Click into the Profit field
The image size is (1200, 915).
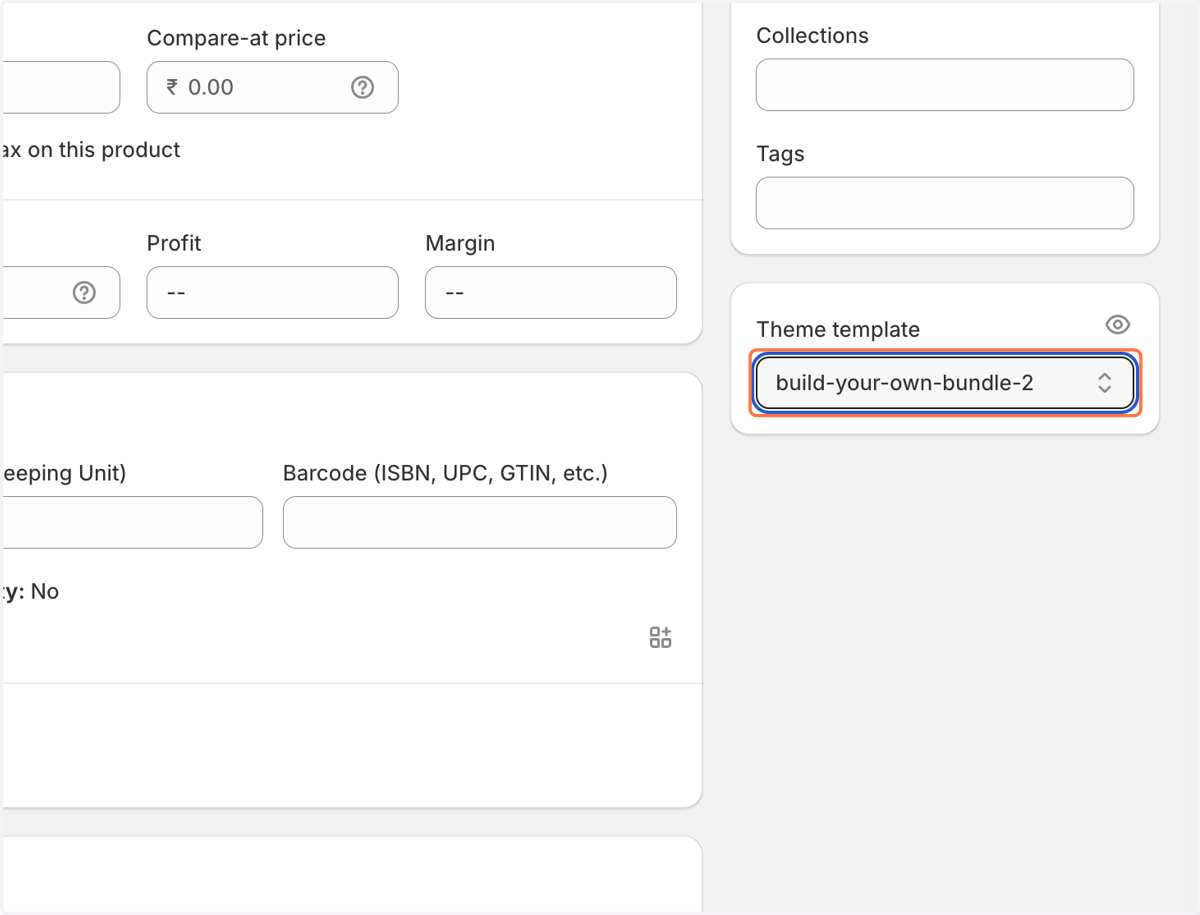(x=272, y=292)
